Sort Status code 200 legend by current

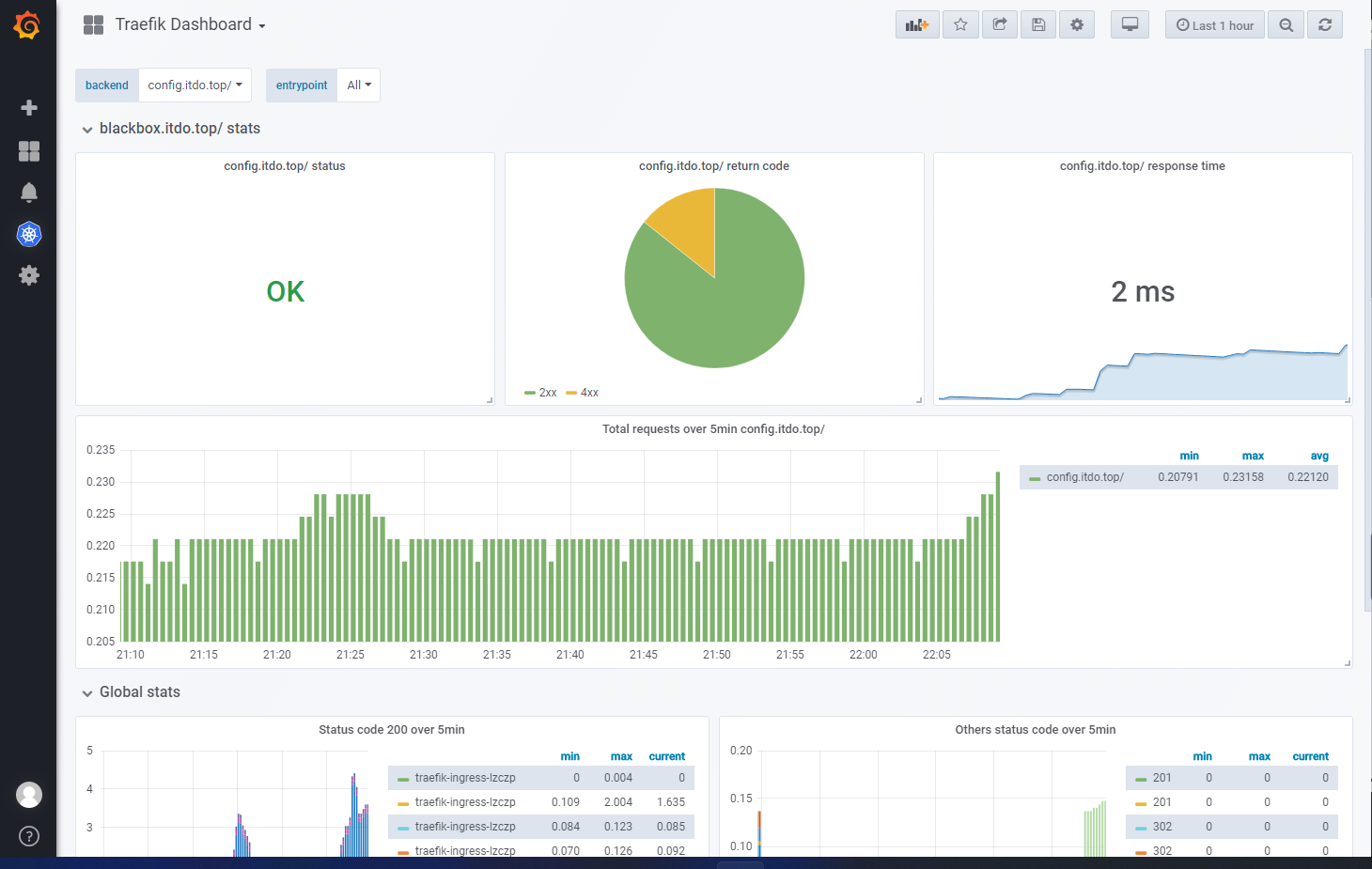click(x=667, y=756)
